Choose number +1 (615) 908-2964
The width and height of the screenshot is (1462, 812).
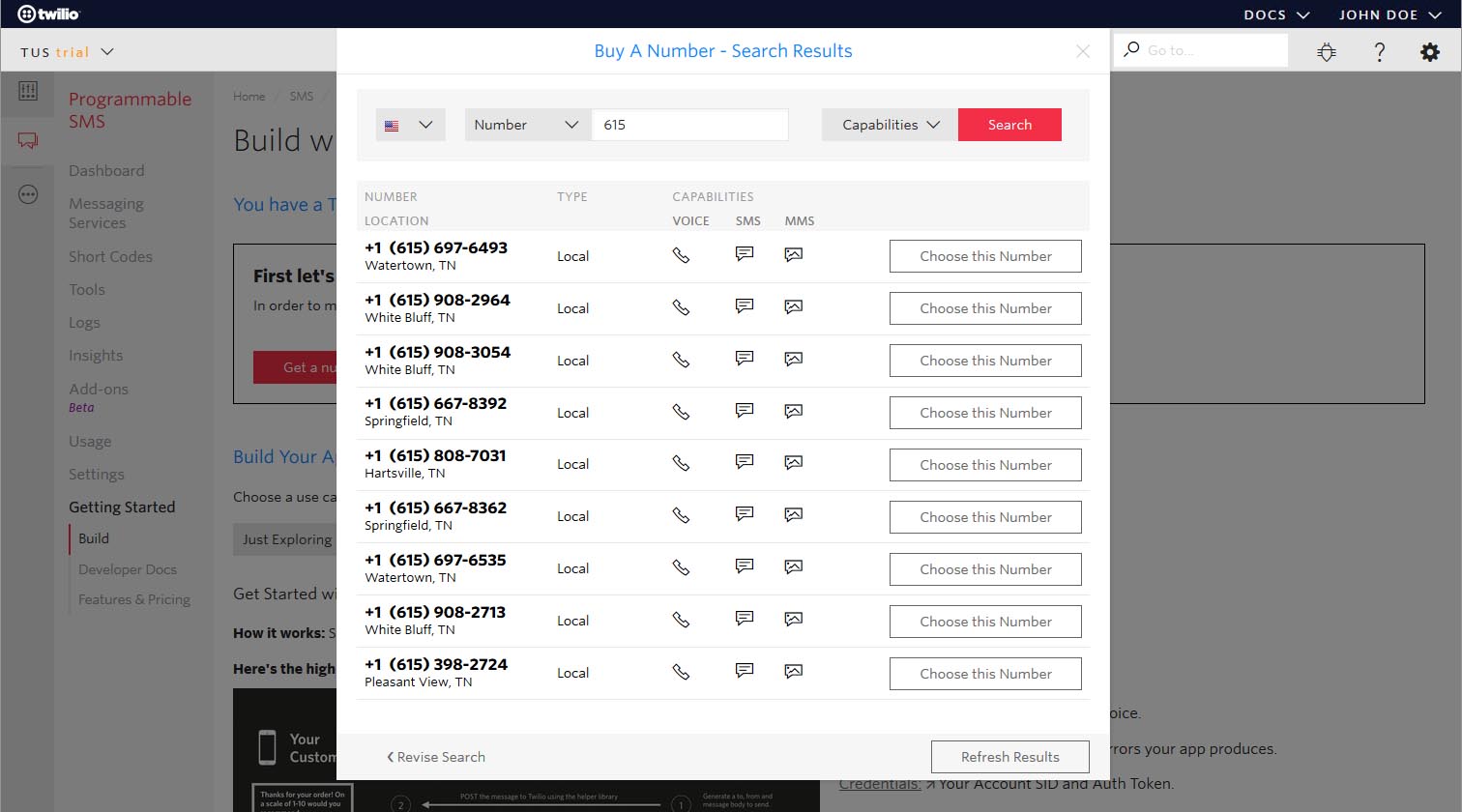tap(985, 308)
